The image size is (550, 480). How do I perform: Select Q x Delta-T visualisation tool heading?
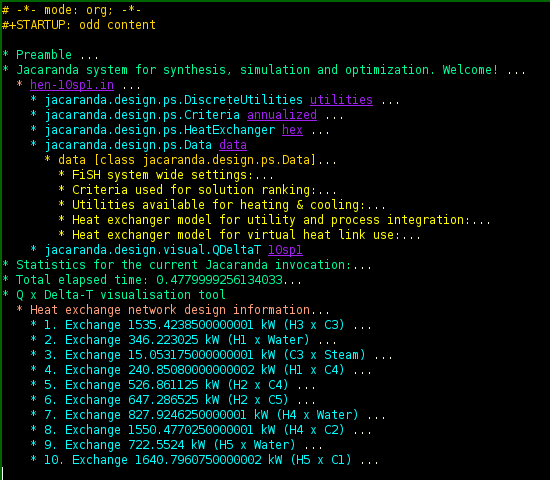(114, 295)
